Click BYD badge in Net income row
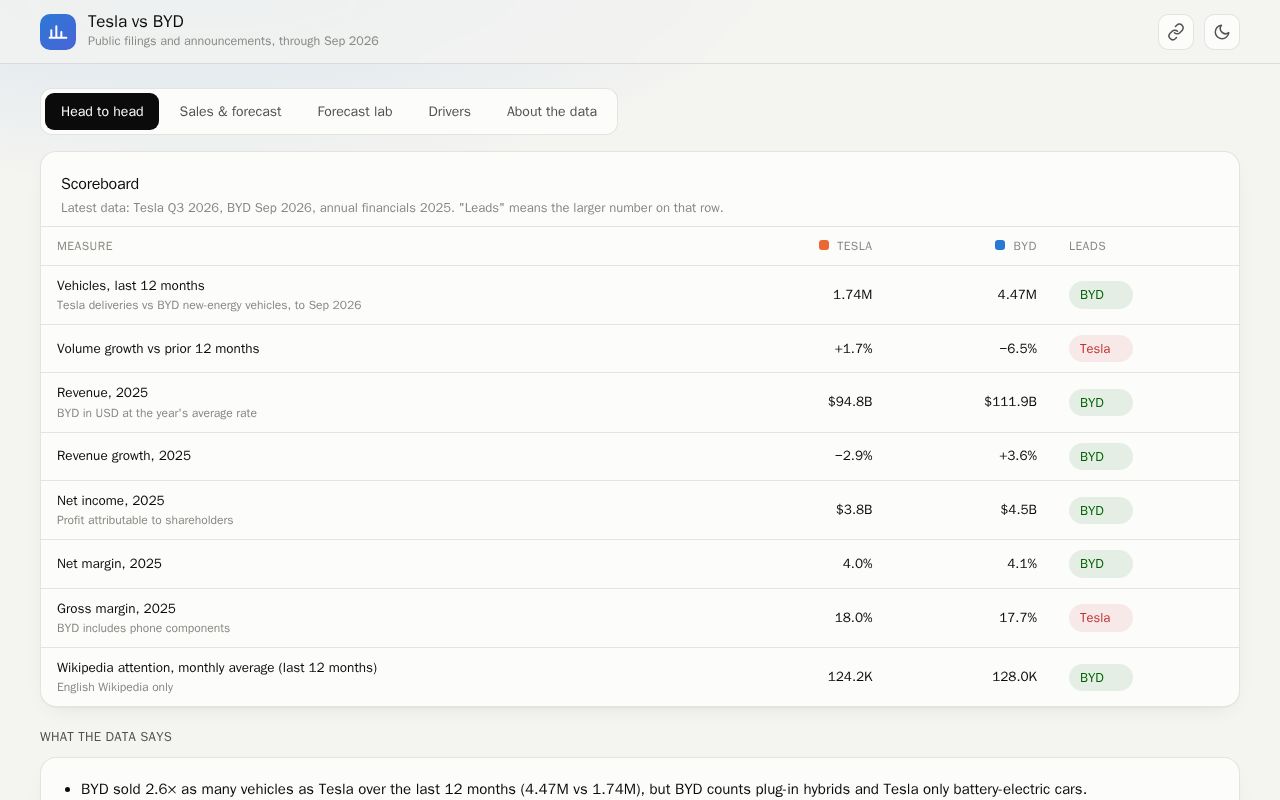This screenshot has height=800, width=1280. pos(1100,511)
